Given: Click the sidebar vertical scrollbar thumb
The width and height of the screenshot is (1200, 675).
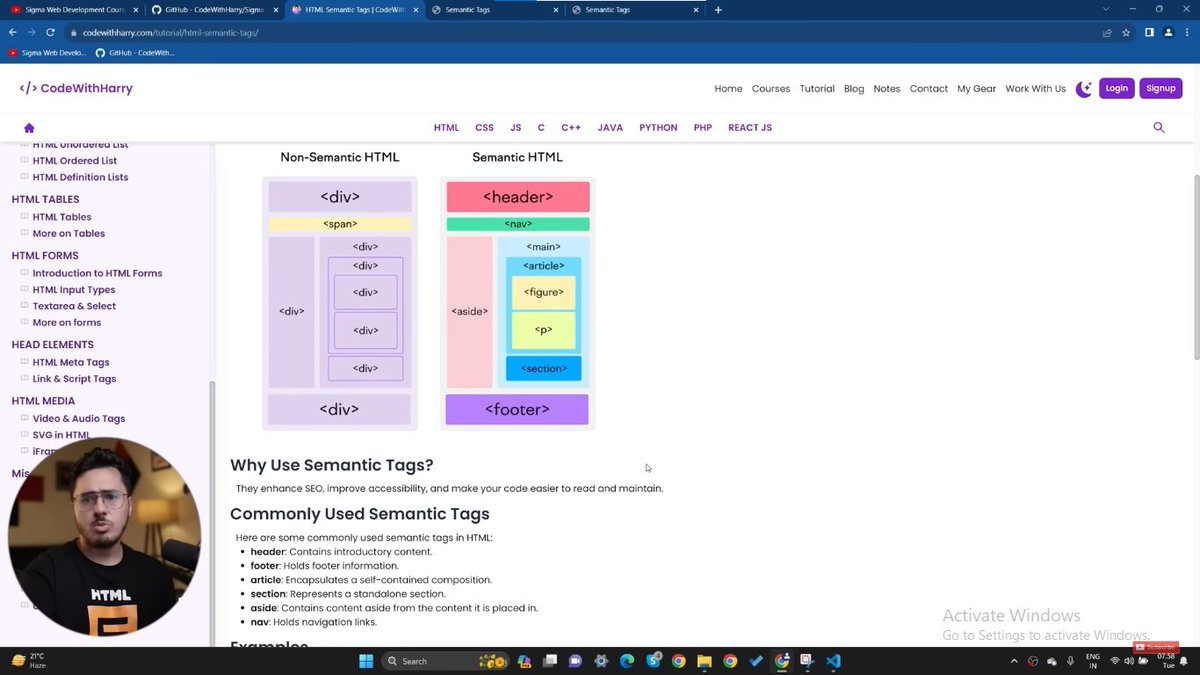Looking at the screenshot, I should (x=211, y=512).
